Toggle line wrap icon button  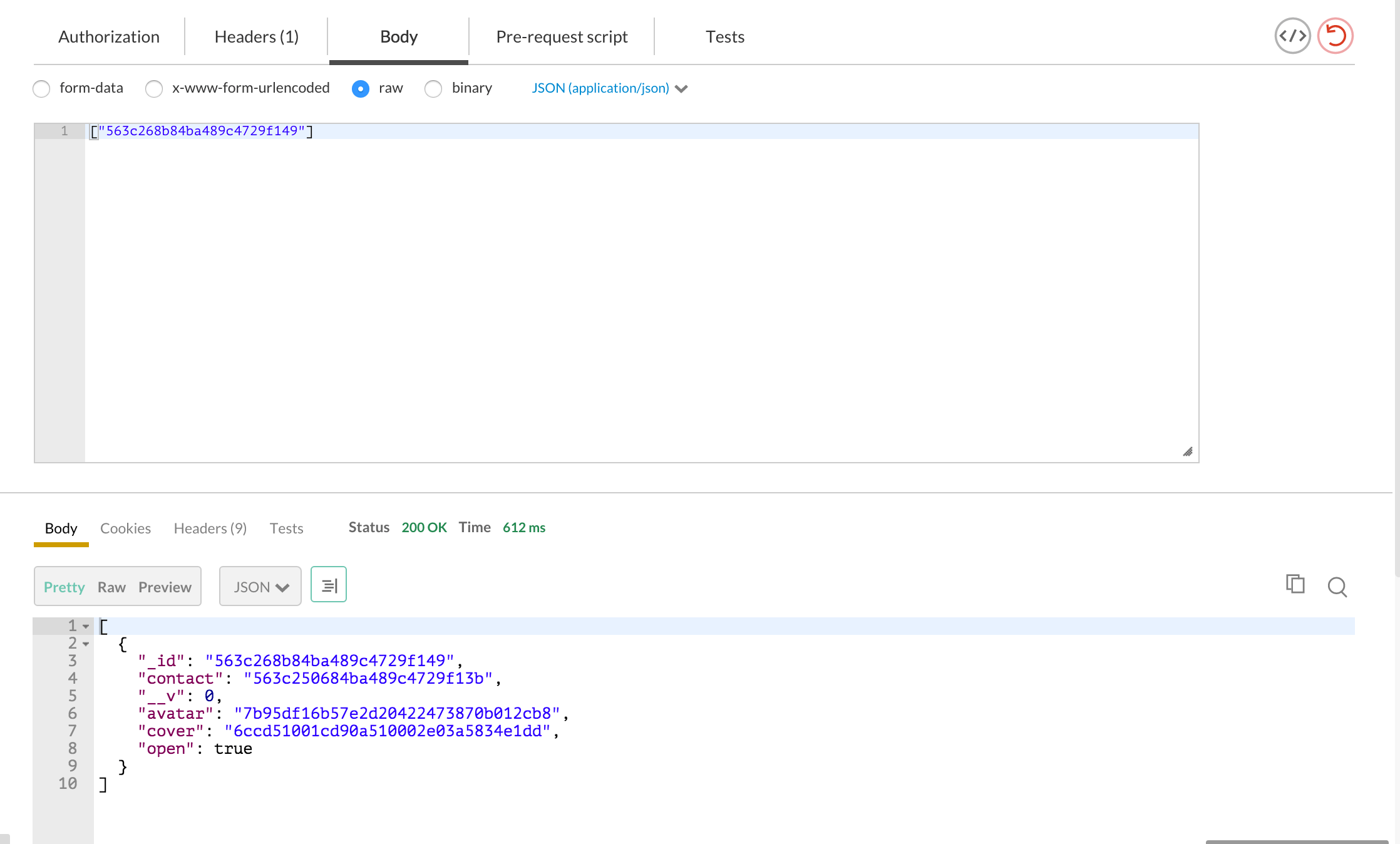pyautogui.click(x=329, y=585)
